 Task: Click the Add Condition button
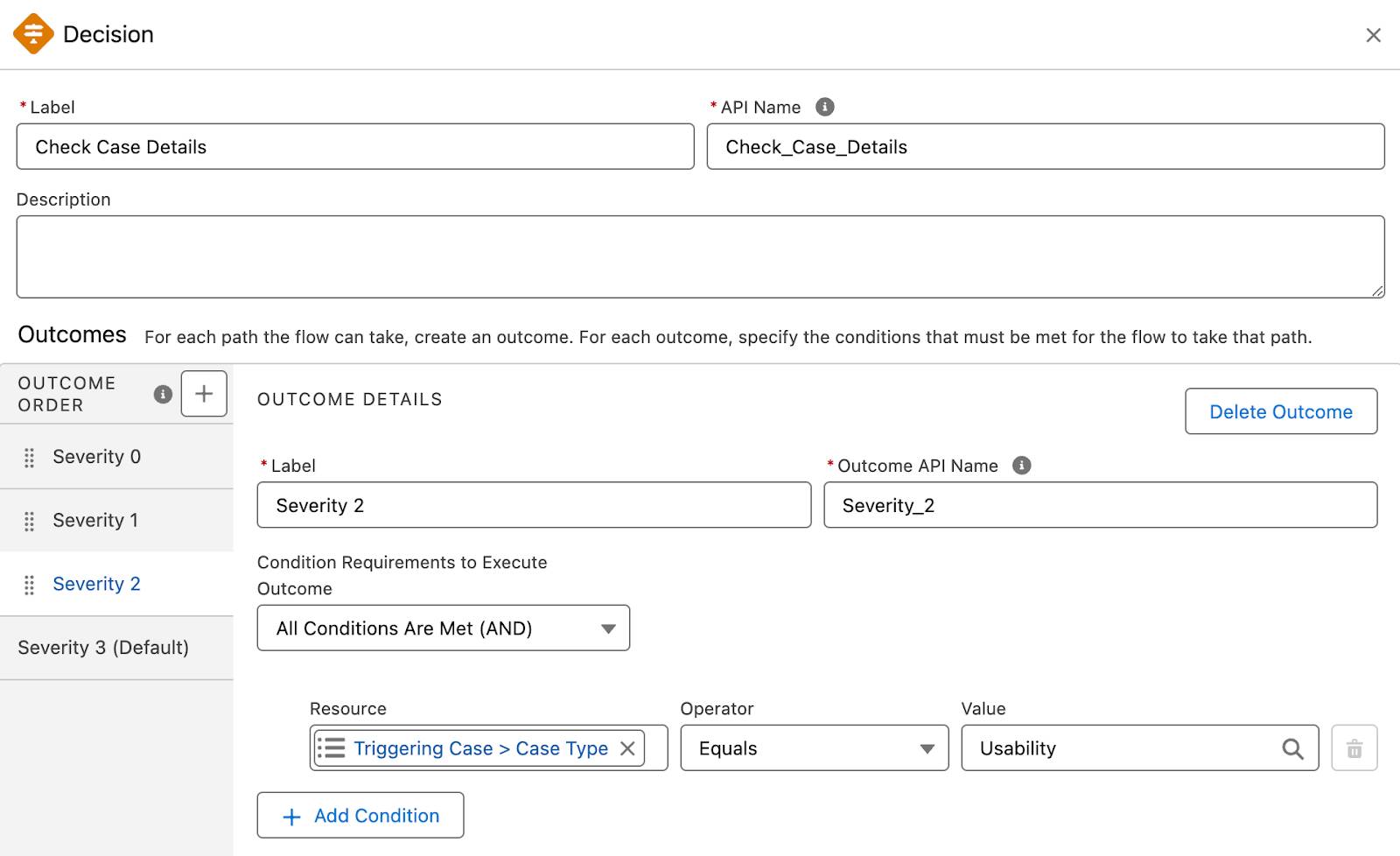[360, 816]
